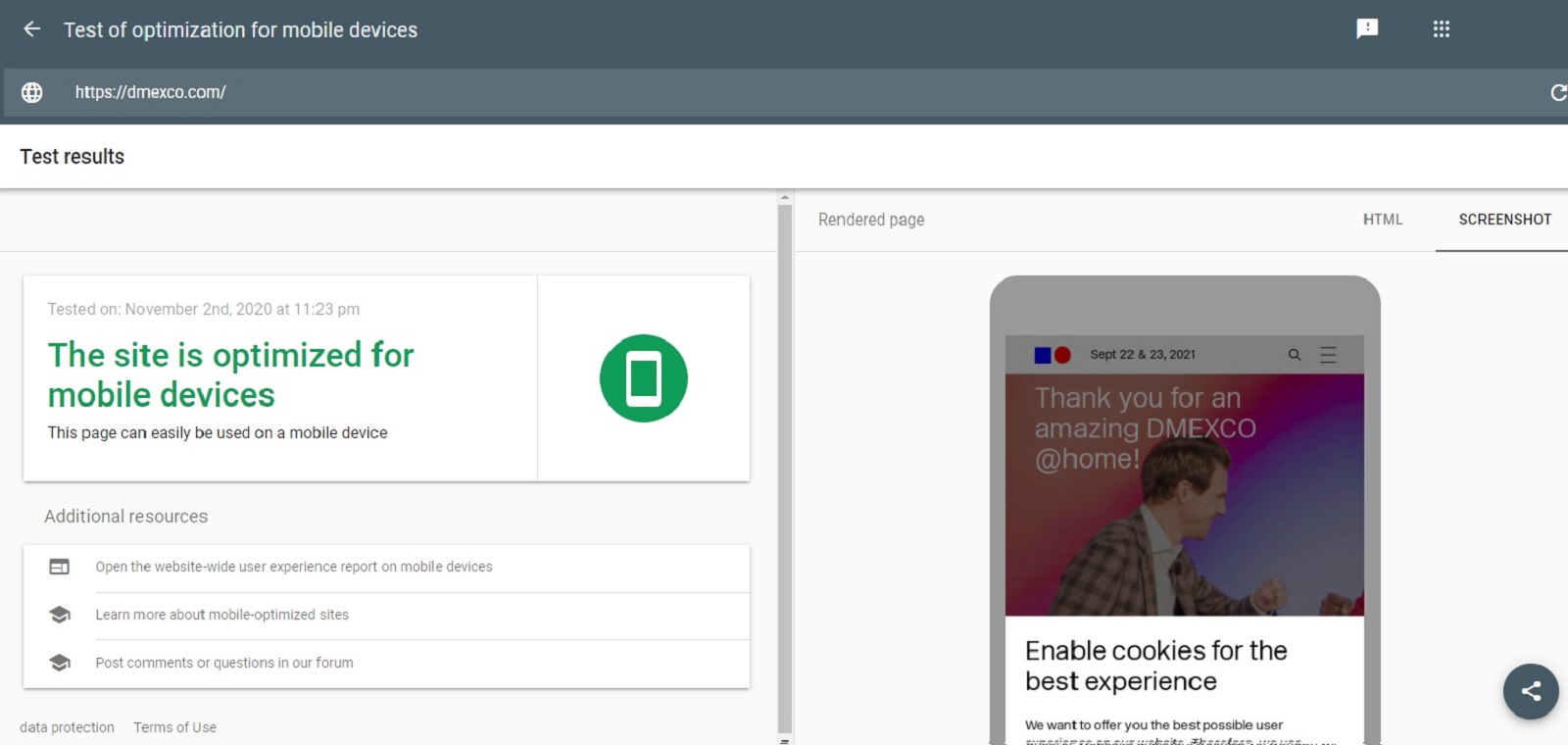Click the green mobile-friendly phone icon

click(643, 378)
